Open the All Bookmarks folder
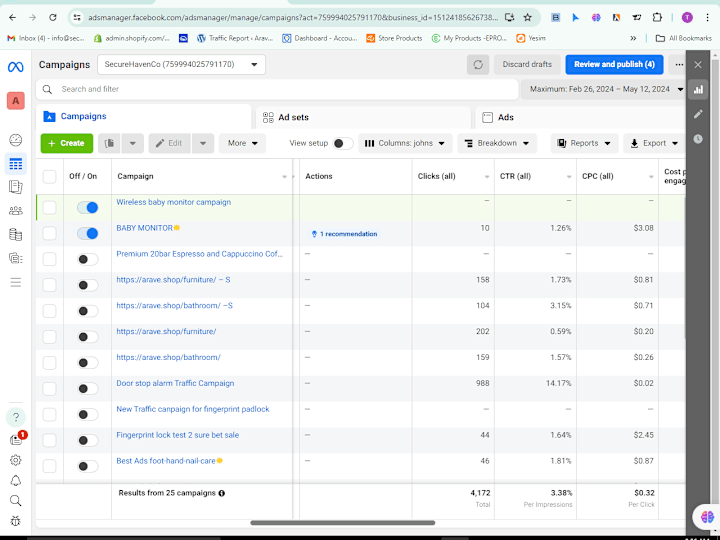 tap(684, 39)
